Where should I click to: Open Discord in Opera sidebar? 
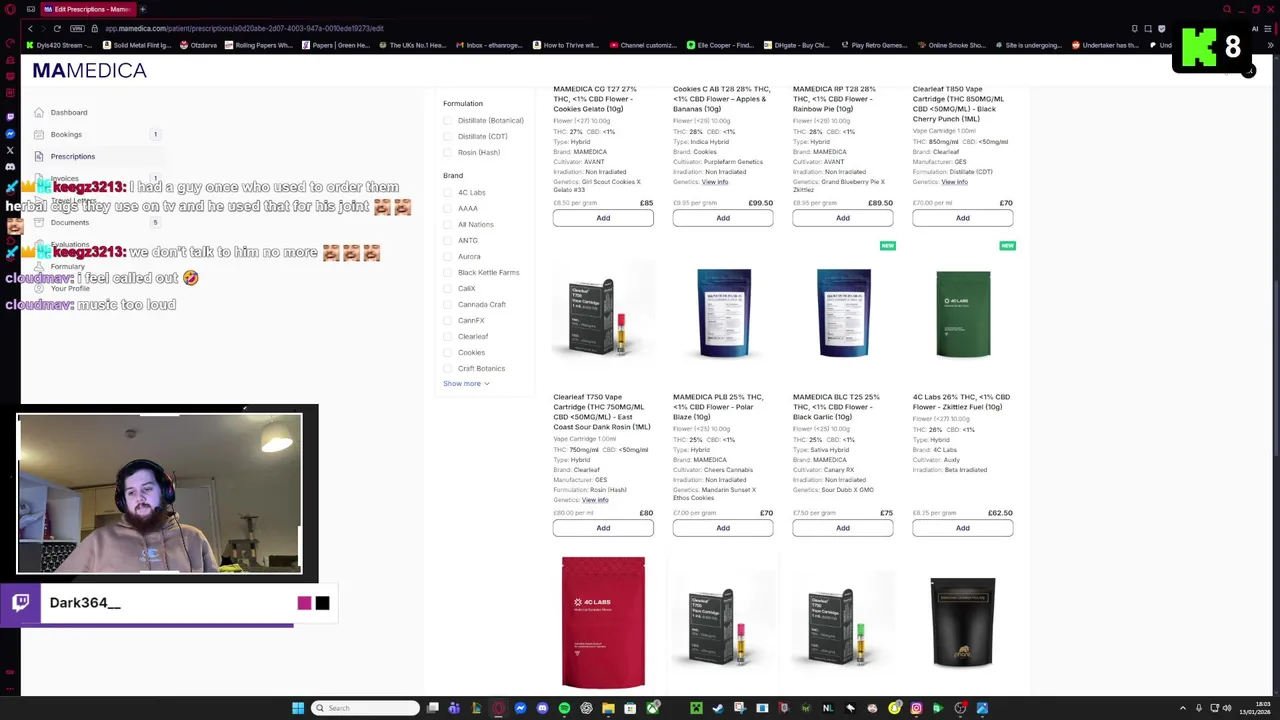pos(10,169)
